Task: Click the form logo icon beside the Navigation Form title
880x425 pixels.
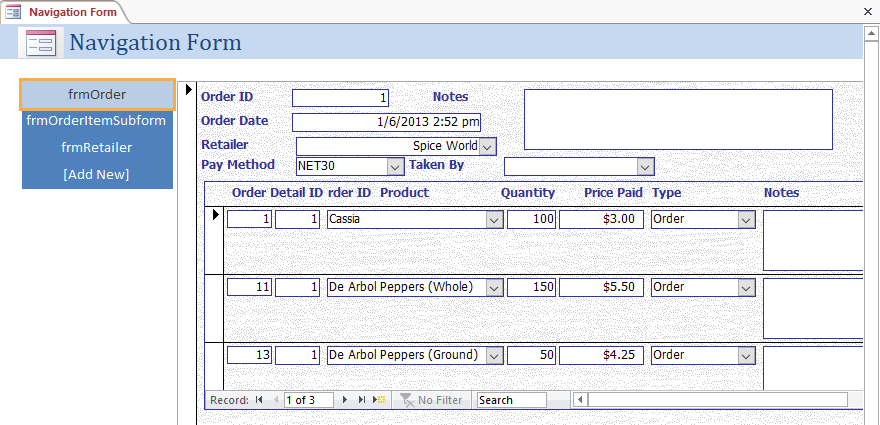Action: (41, 43)
